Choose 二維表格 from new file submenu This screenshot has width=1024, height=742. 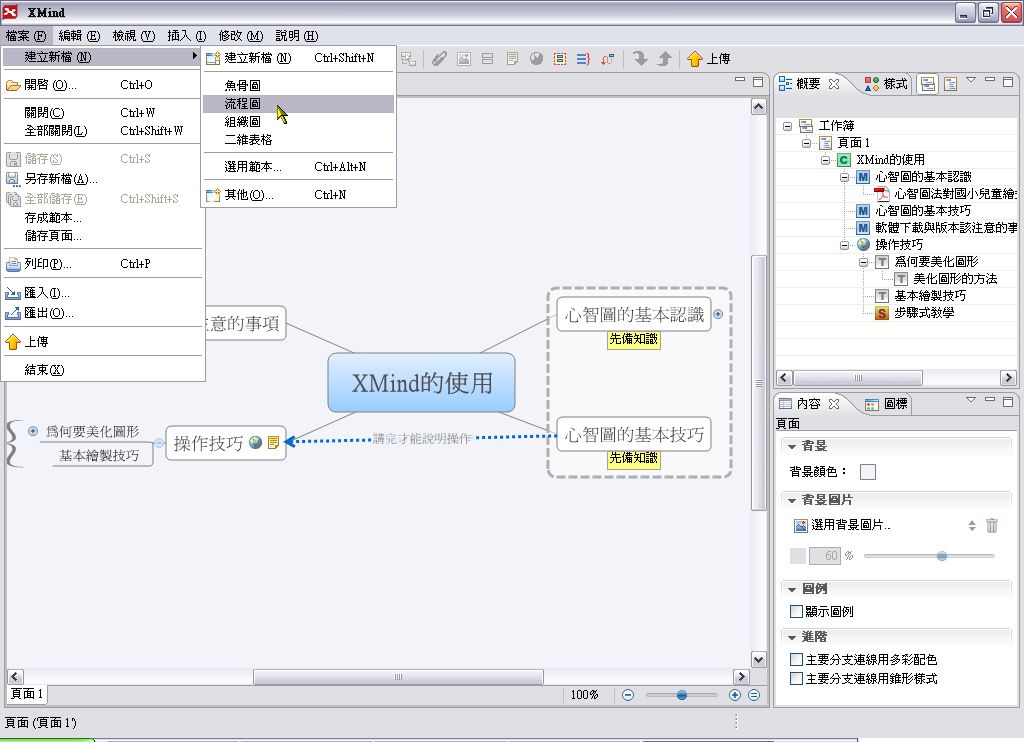tap(298, 140)
